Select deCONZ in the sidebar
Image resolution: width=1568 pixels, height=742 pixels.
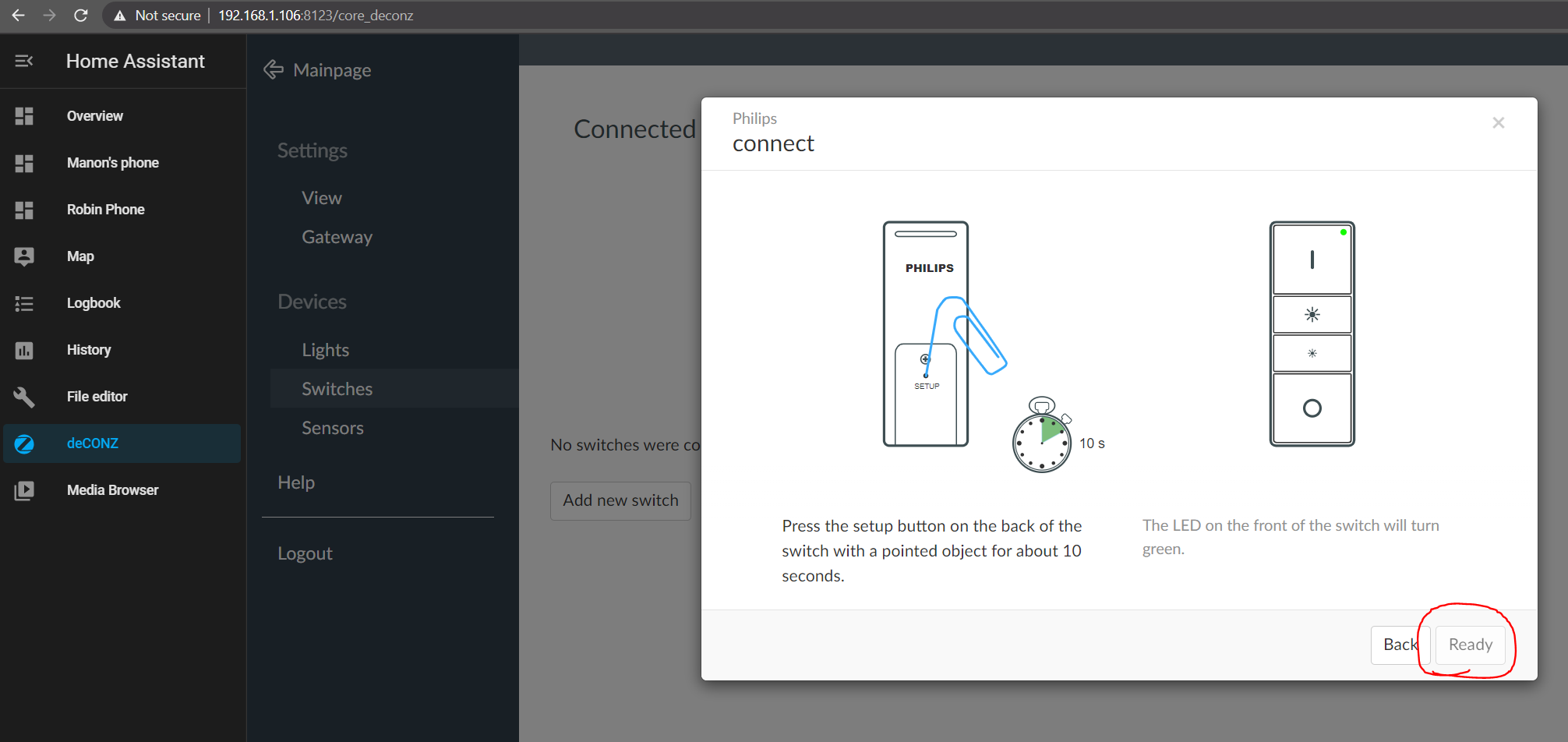122,443
